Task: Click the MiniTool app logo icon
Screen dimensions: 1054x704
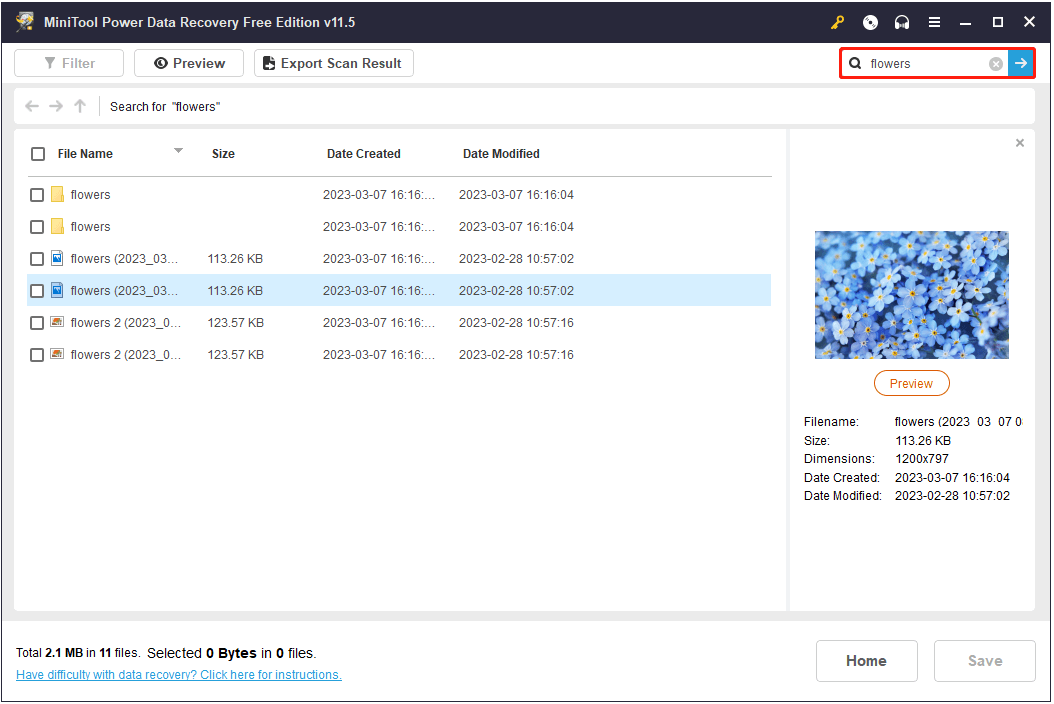Action: pos(25,22)
